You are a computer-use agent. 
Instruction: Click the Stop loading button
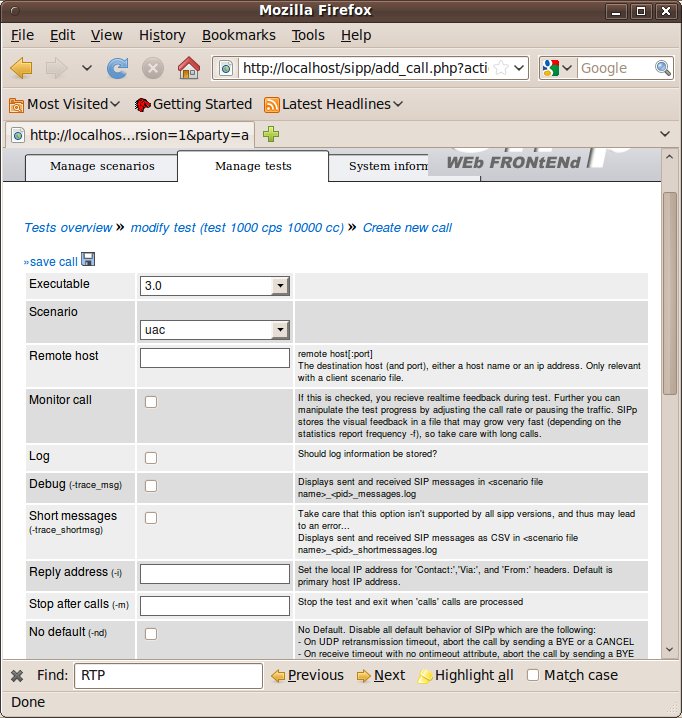pyautogui.click(x=153, y=69)
